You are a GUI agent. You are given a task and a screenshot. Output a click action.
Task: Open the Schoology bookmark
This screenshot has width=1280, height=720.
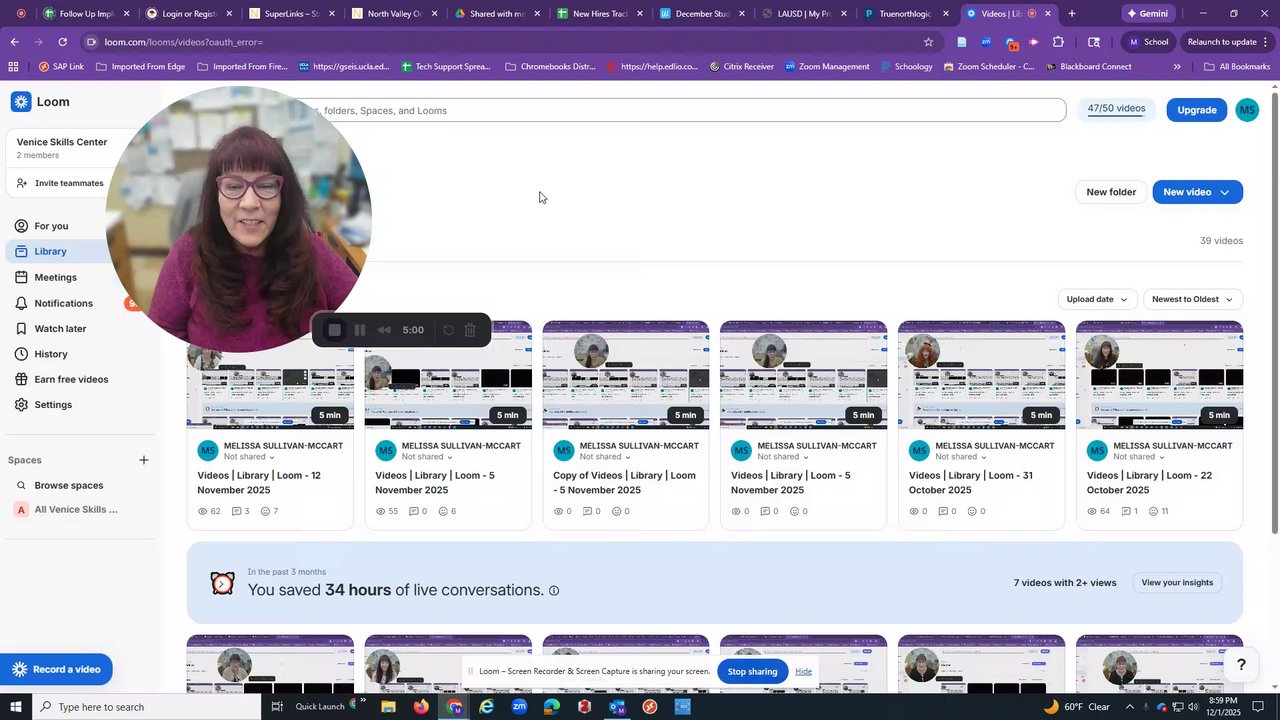pyautogui.click(x=905, y=67)
